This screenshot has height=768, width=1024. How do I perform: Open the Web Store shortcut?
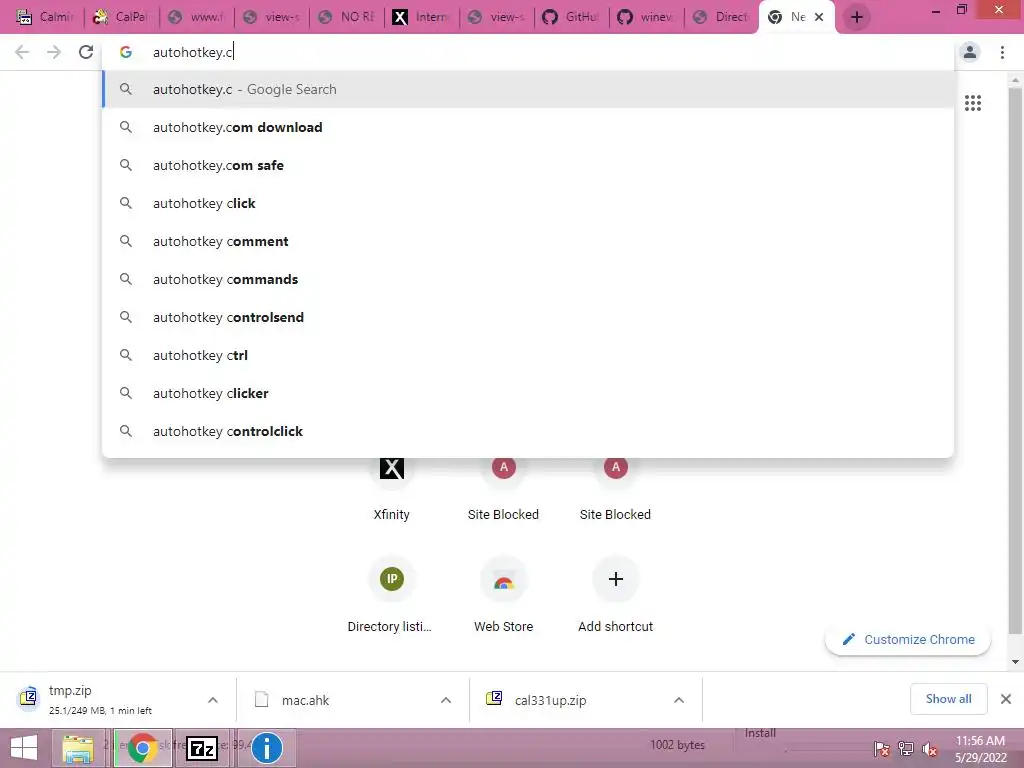tap(504, 594)
